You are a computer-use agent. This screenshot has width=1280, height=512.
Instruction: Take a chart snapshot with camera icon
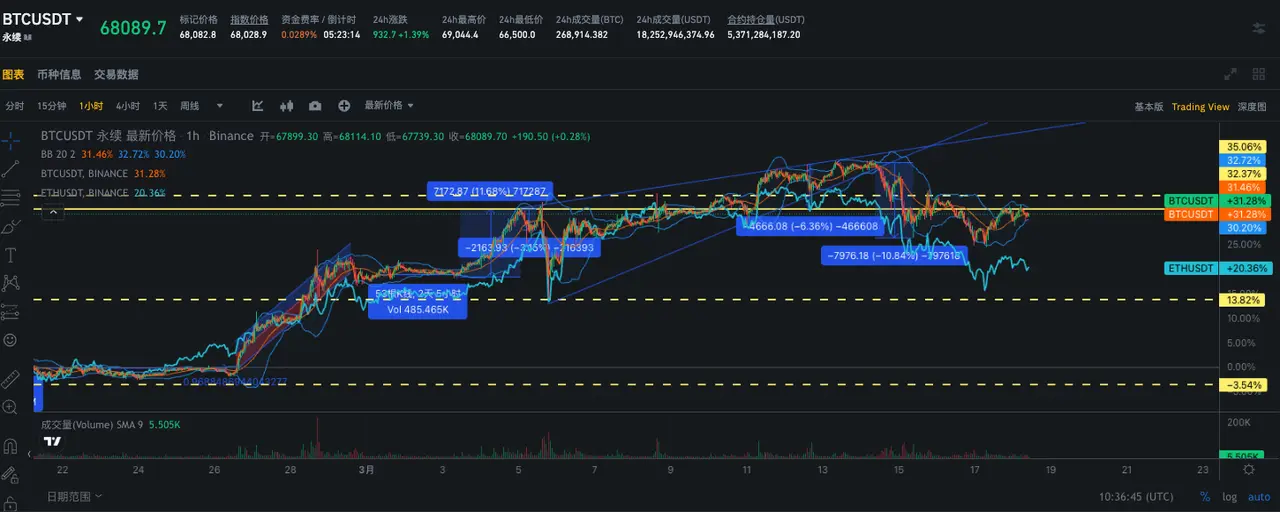[315, 106]
